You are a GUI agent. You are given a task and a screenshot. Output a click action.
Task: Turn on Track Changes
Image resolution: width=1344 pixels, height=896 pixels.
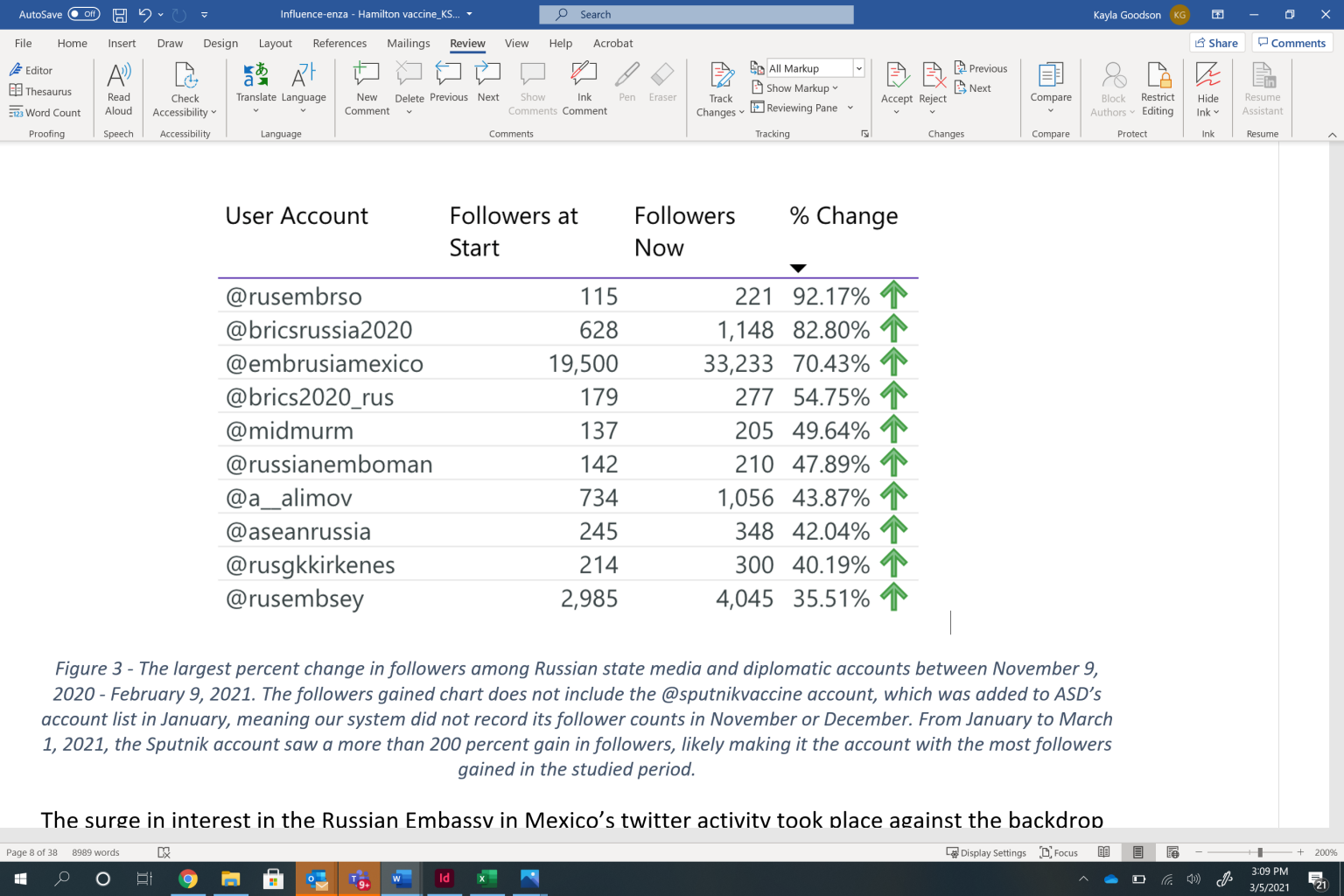(x=720, y=89)
